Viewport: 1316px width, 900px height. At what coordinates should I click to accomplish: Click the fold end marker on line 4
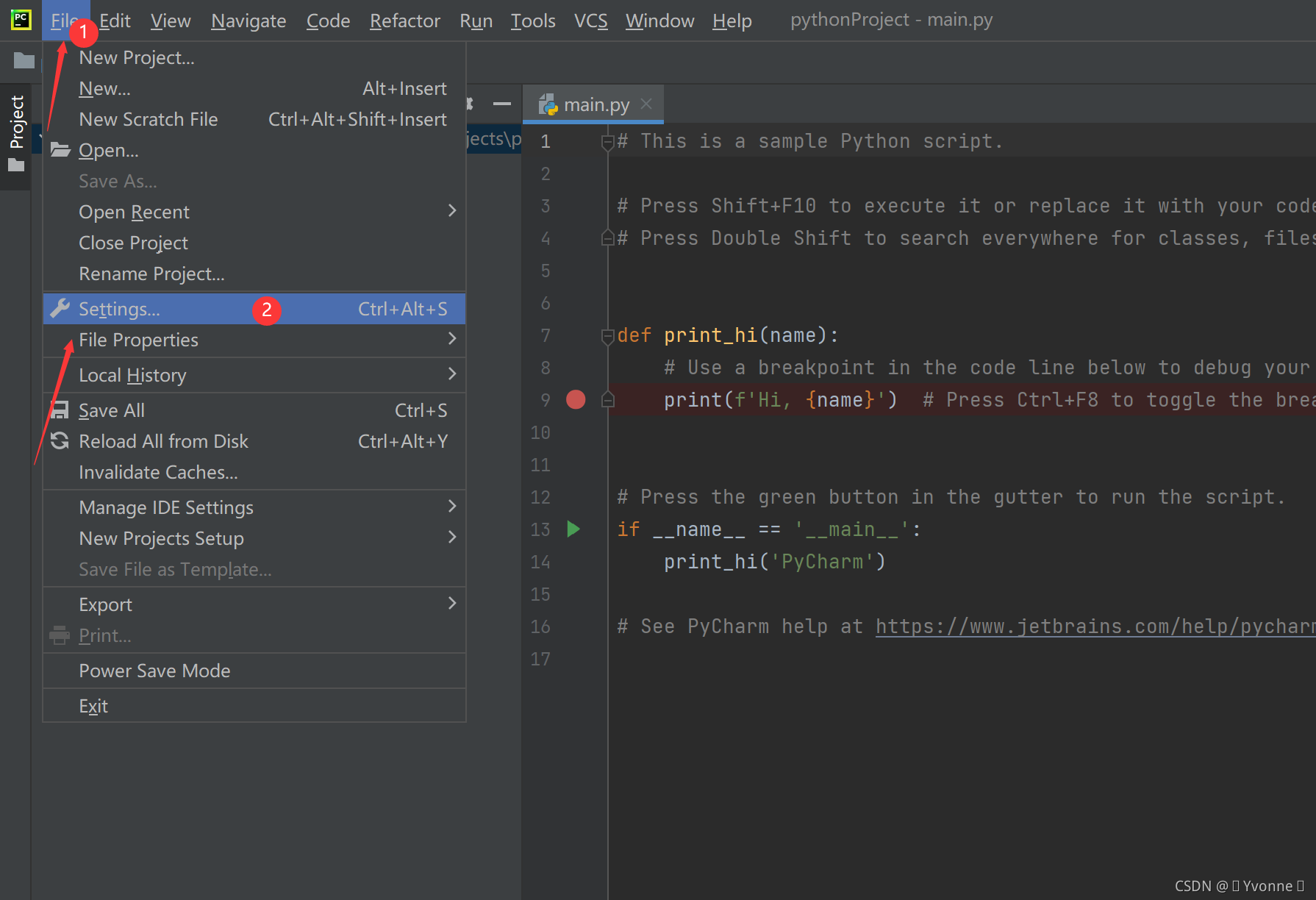point(608,238)
